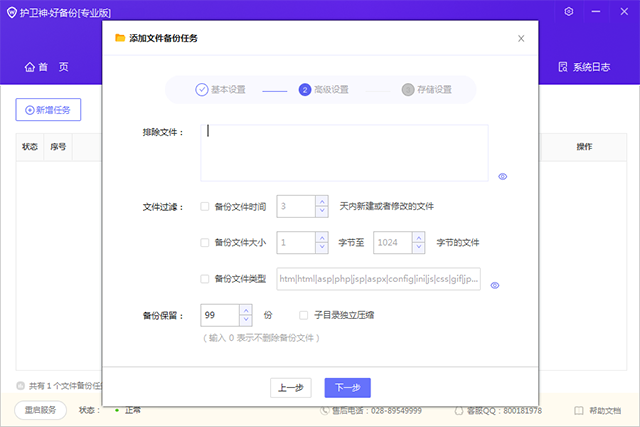Click the folder icon in dialog title

[120, 38]
